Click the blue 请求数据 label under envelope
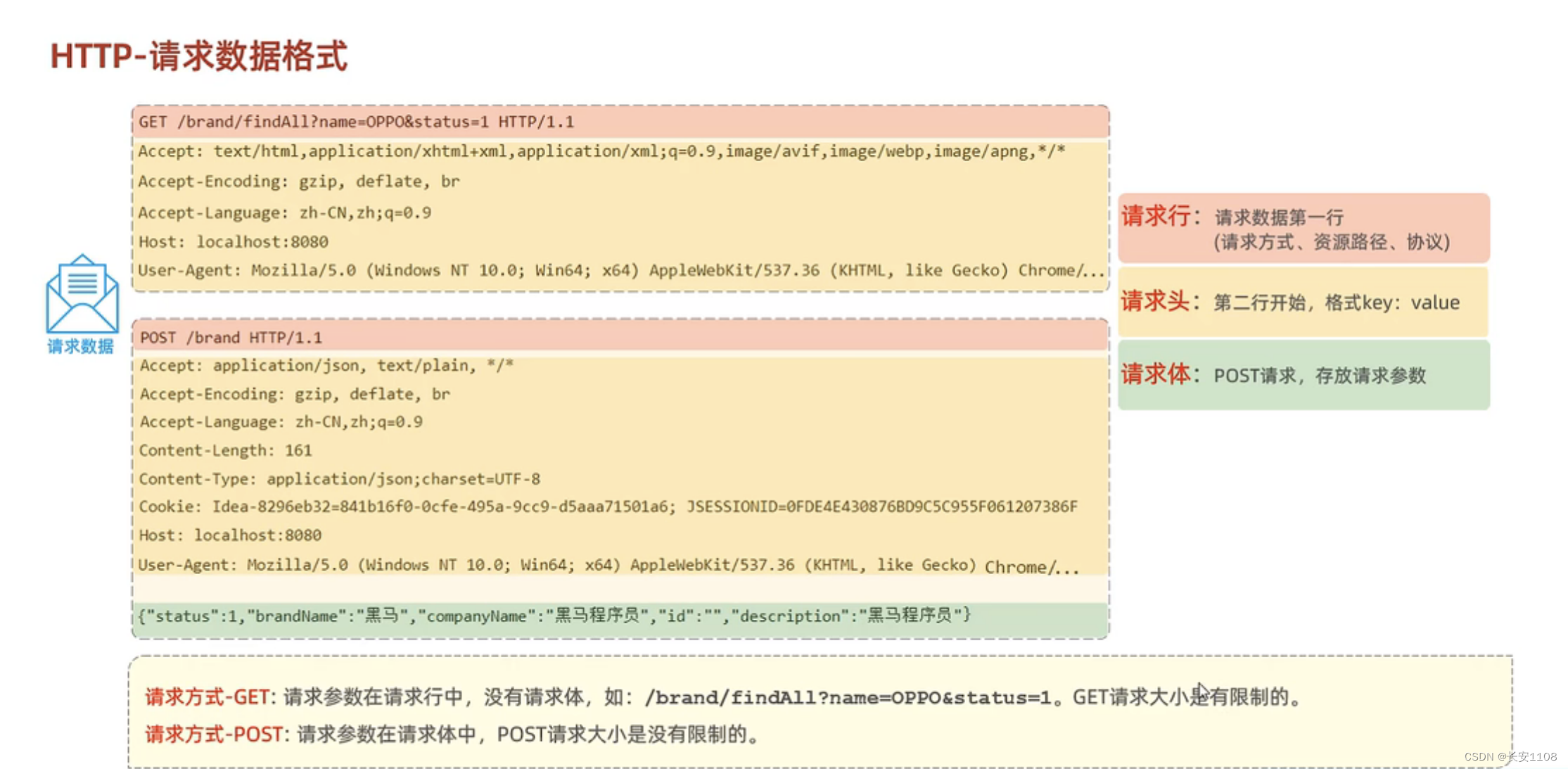 (x=80, y=346)
